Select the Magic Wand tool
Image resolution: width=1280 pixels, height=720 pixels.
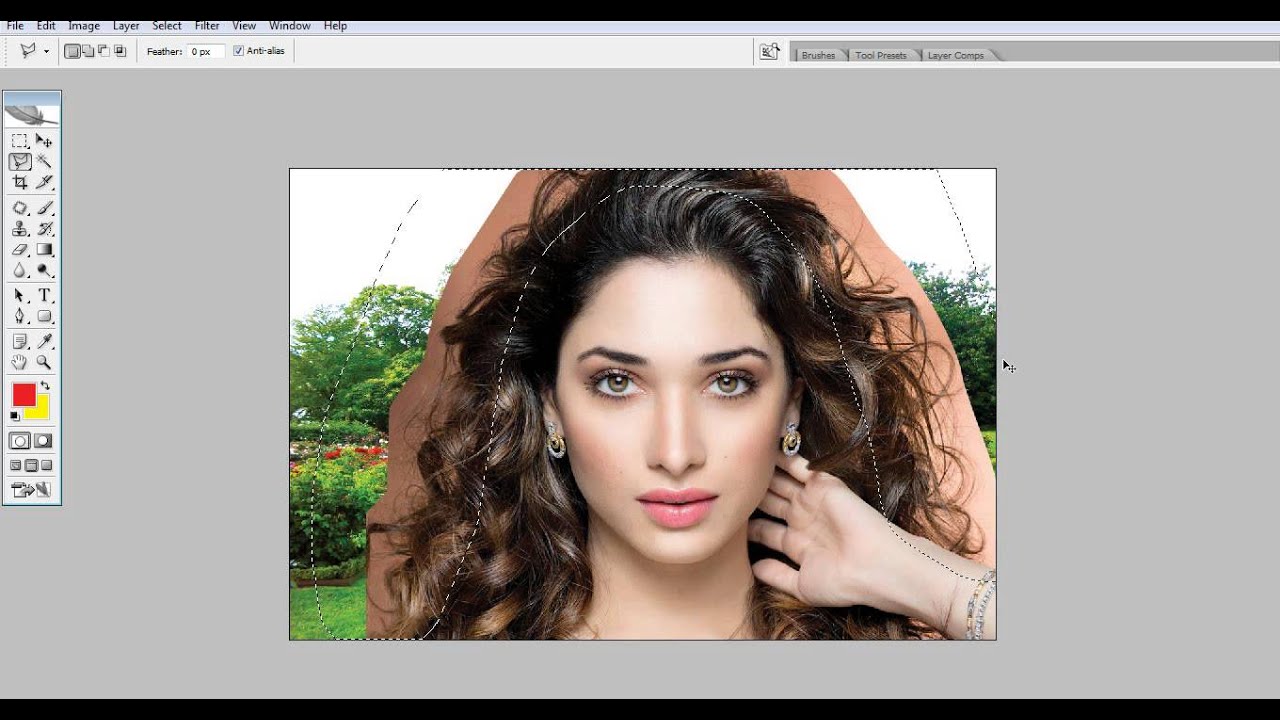(44, 161)
